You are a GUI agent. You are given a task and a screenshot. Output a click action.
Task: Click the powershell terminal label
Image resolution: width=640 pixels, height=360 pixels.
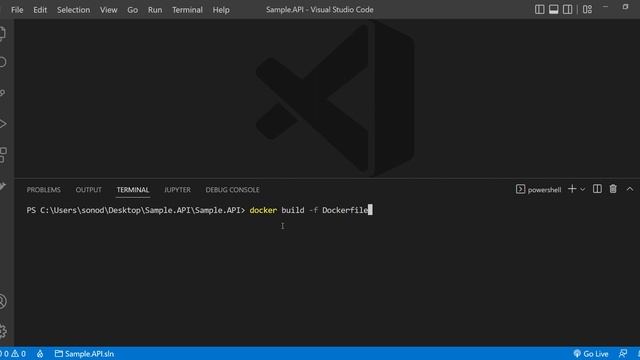(x=538, y=189)
